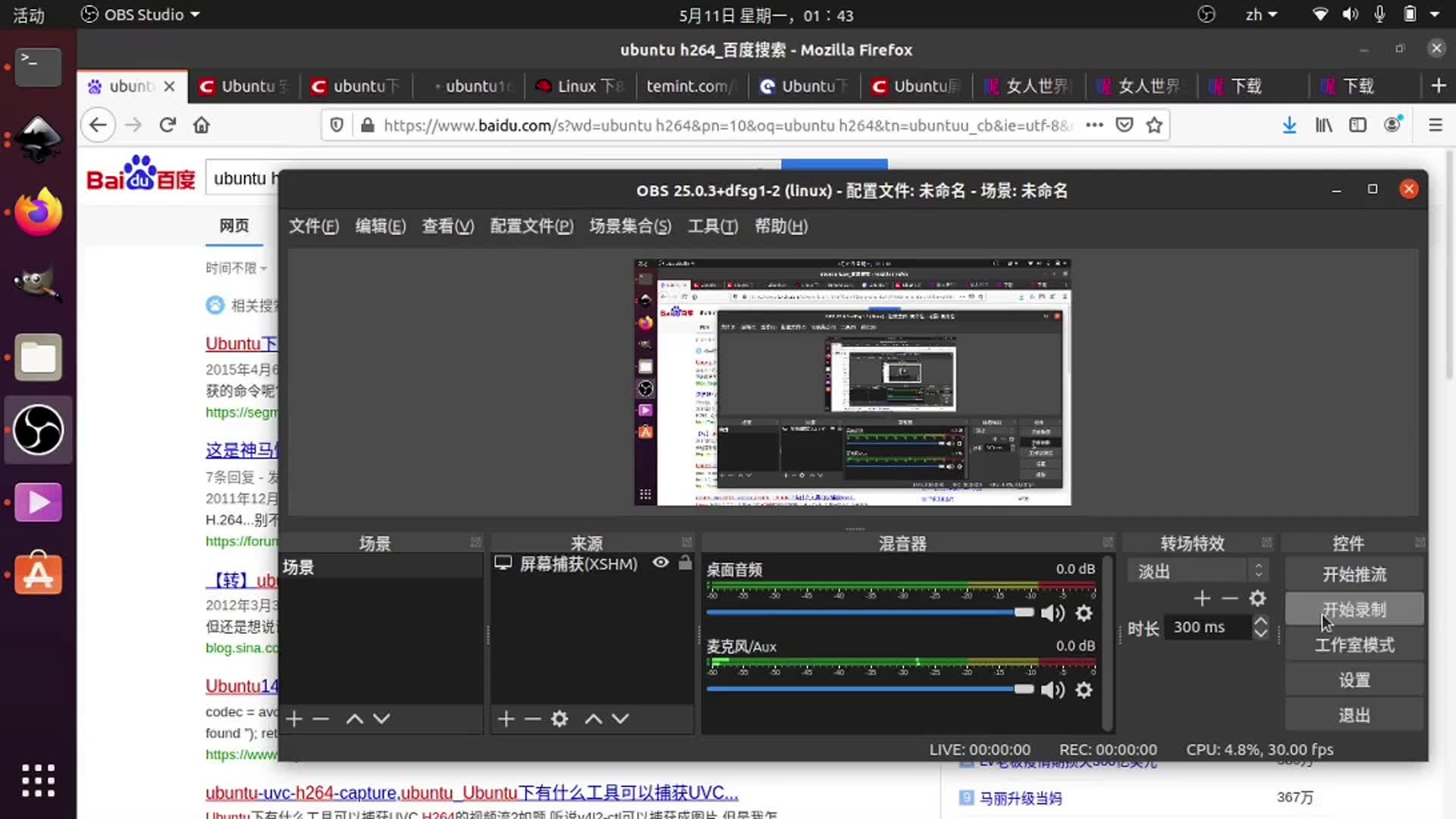
Task: Switch to Linux Firefox tab
Action: tap(580, 86)
